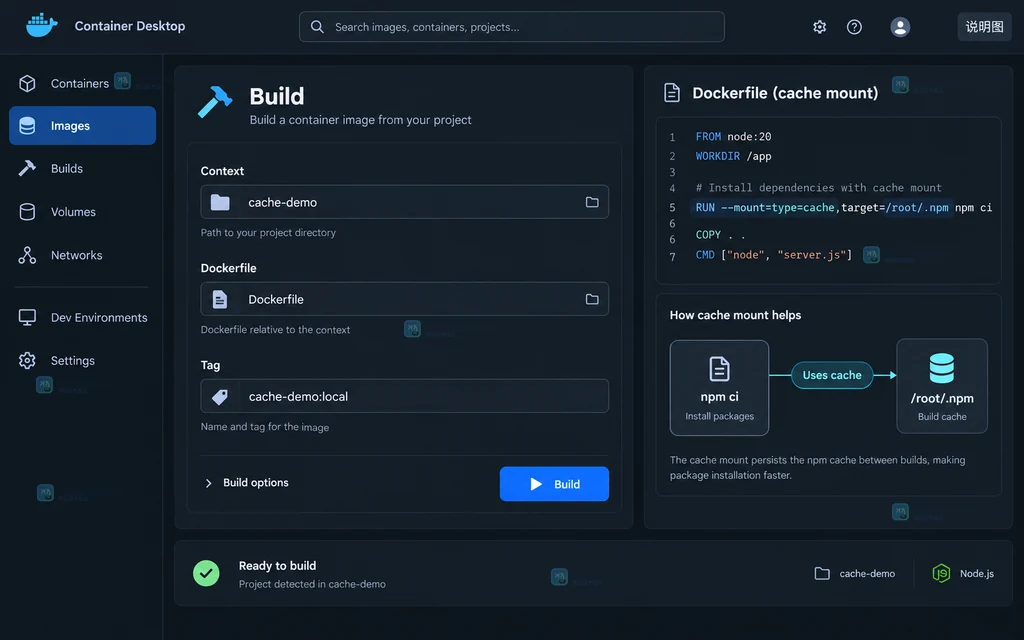
Task: Open Settings in the sidebar
Action: 82,360
